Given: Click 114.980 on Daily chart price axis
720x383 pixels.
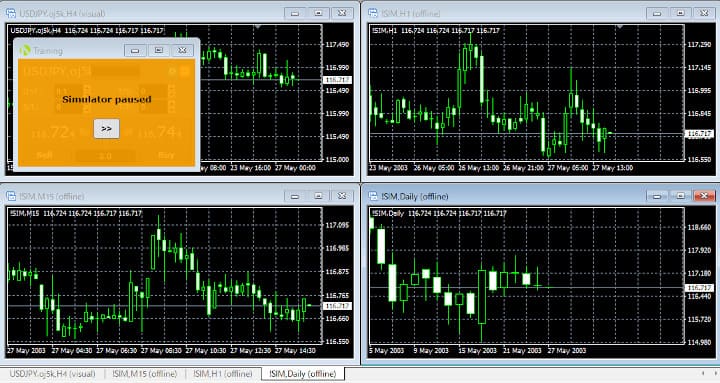Looking at the screenshot, I should pos(699,342).
